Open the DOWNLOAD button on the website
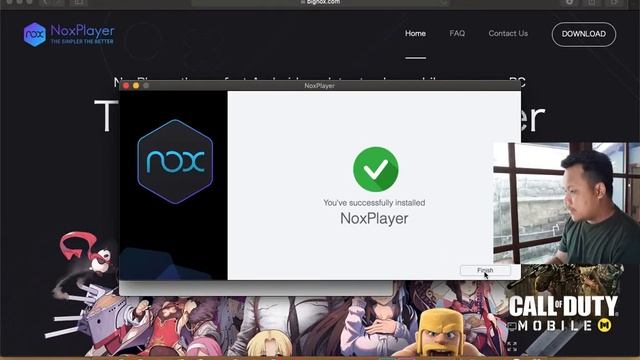640x360 pixels. [584, 34]
